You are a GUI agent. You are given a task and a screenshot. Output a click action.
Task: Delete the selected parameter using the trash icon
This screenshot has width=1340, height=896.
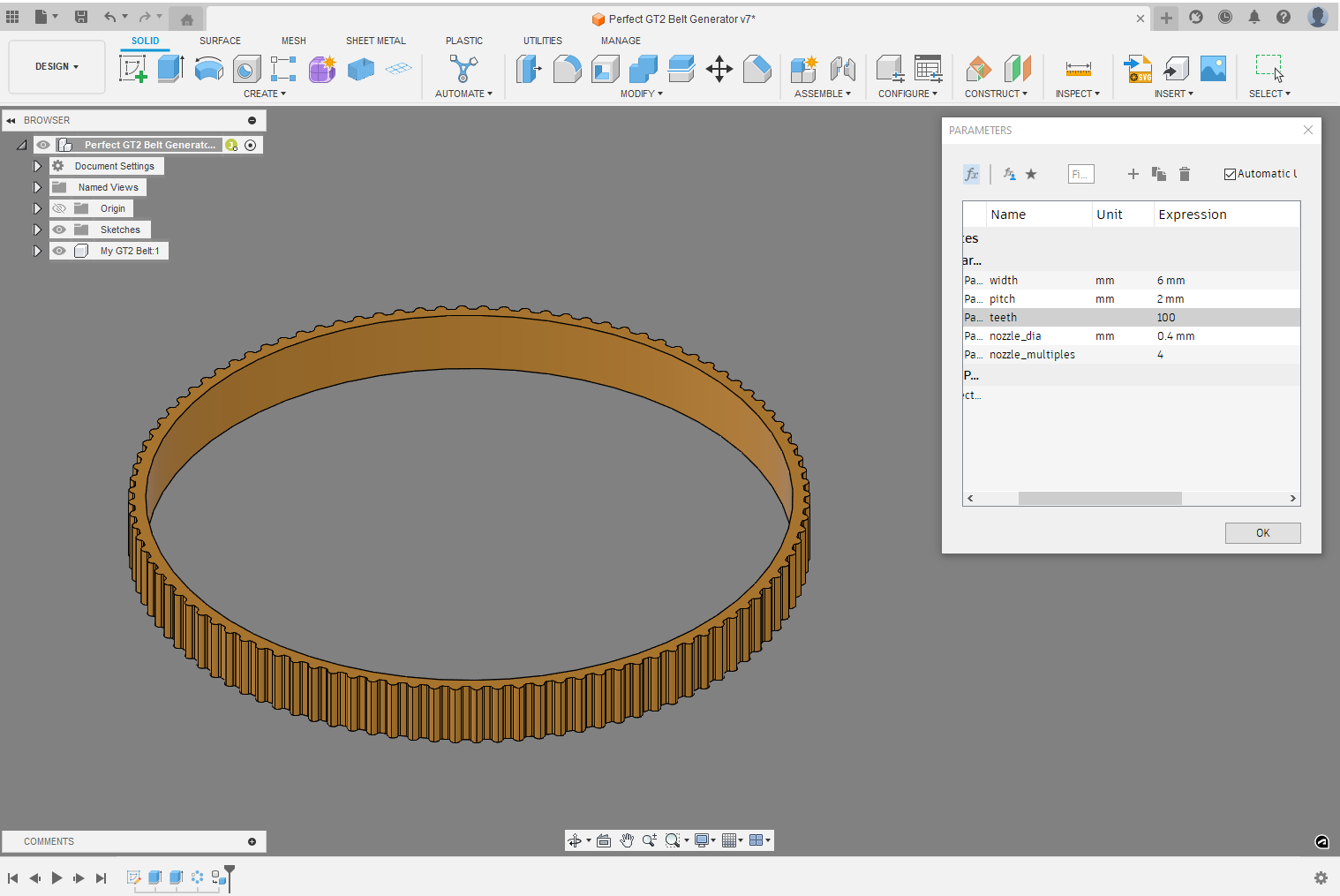[x=1185, y=174]
